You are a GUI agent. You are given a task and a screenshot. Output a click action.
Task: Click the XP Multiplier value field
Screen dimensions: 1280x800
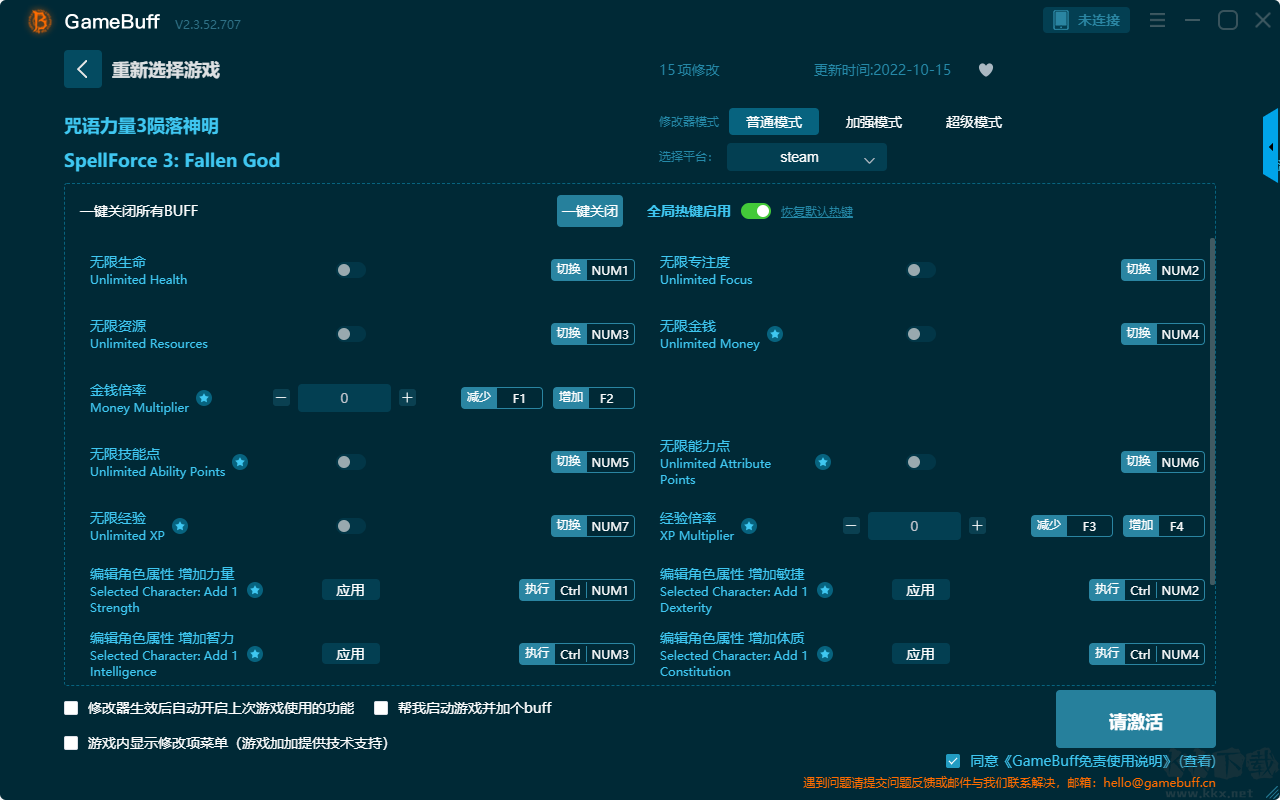point(914,526)
